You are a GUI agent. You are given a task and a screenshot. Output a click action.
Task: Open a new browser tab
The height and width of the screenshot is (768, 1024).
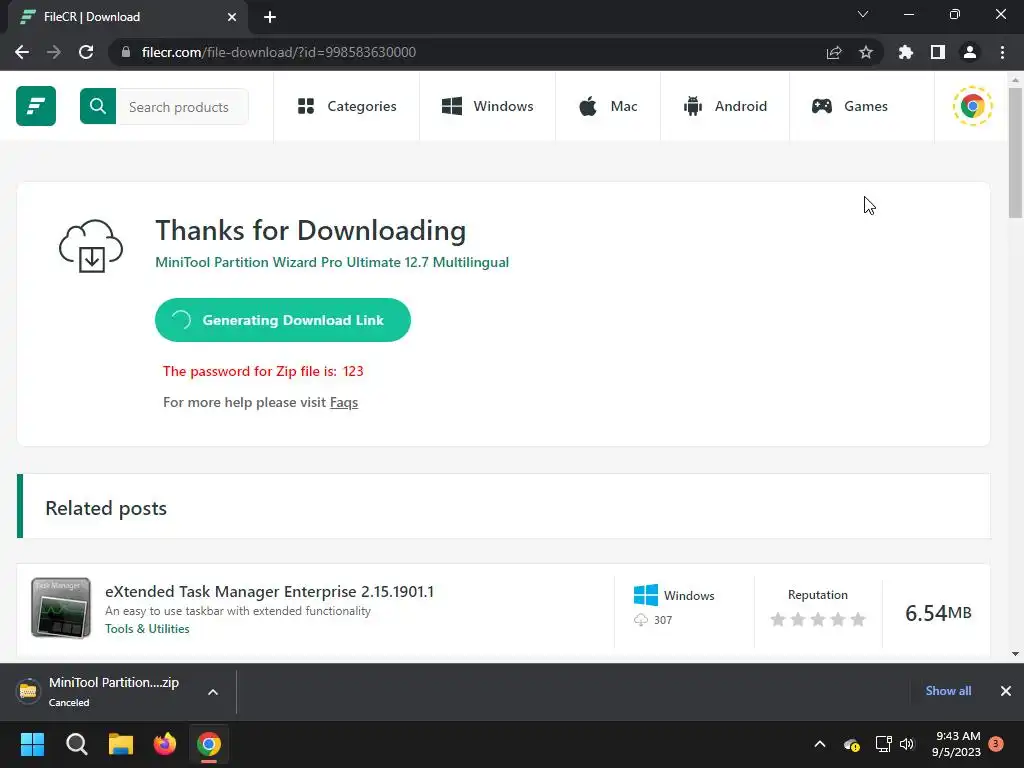click(270, 17)
